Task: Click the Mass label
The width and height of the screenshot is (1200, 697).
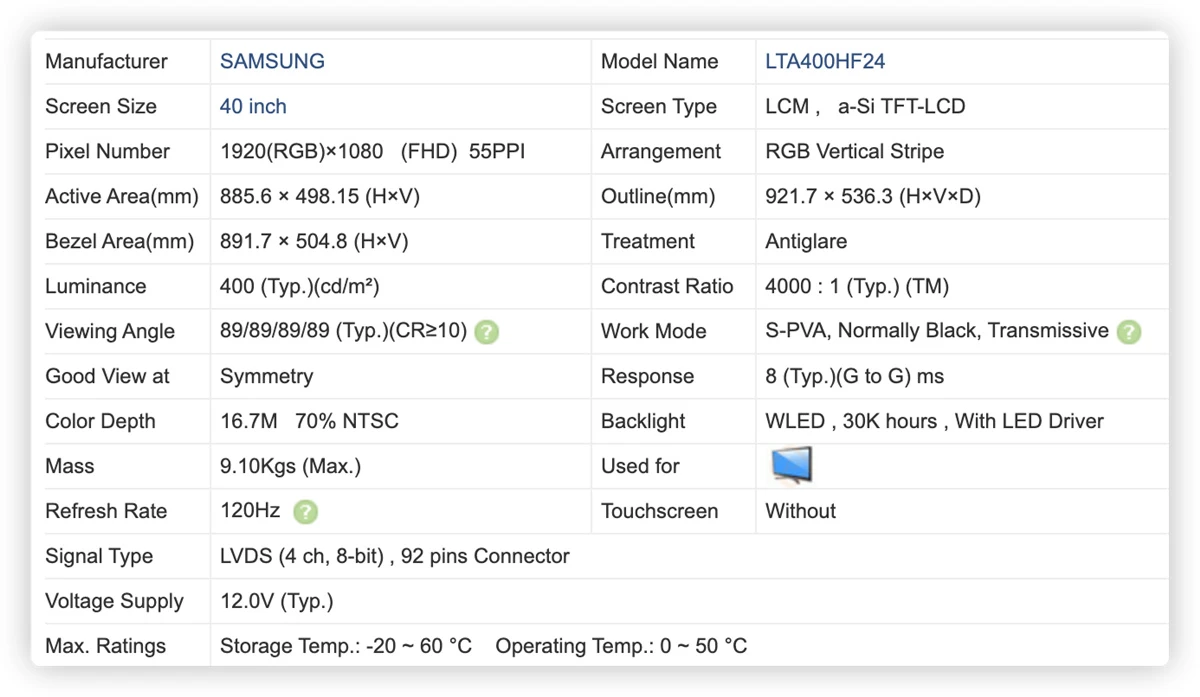Action: 70,466
